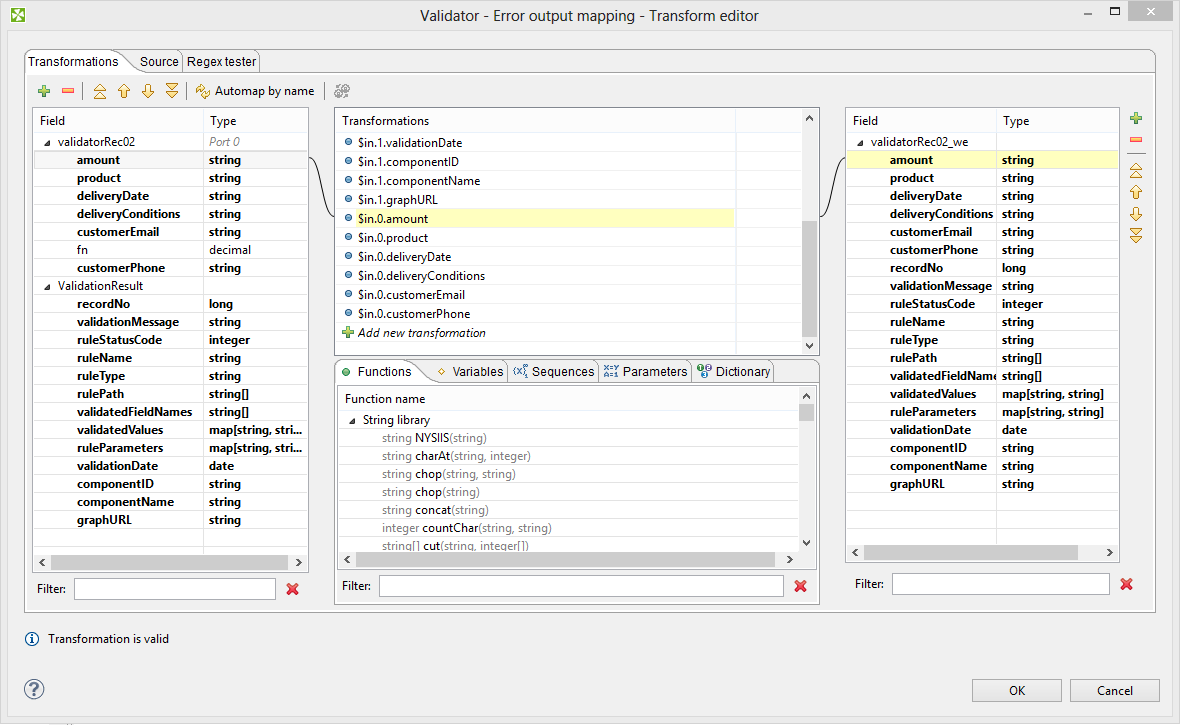This screenshot has width=1180, height=725.
Task: Switch to the Regex tester tab
Action: click(221, 62)
